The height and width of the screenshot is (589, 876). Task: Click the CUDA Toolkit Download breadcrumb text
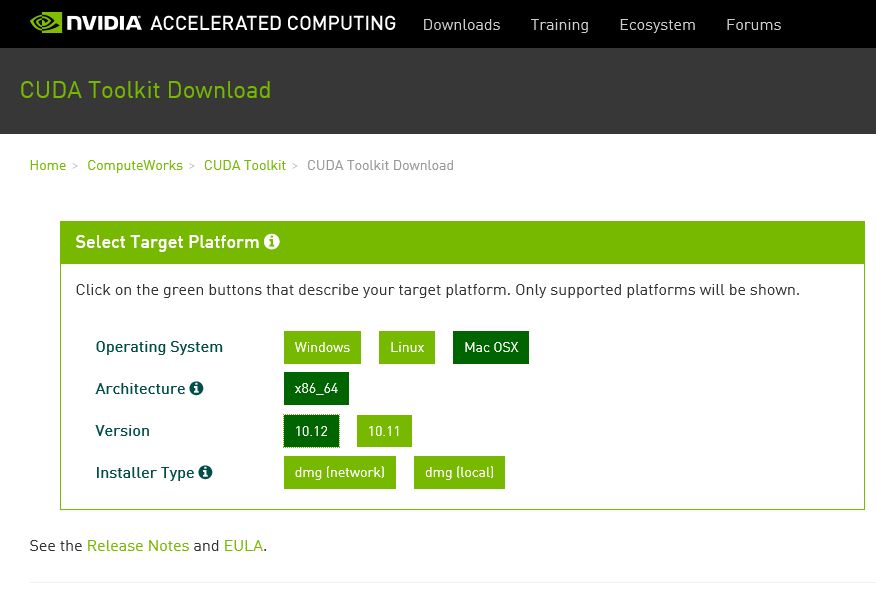click(380, 165)
